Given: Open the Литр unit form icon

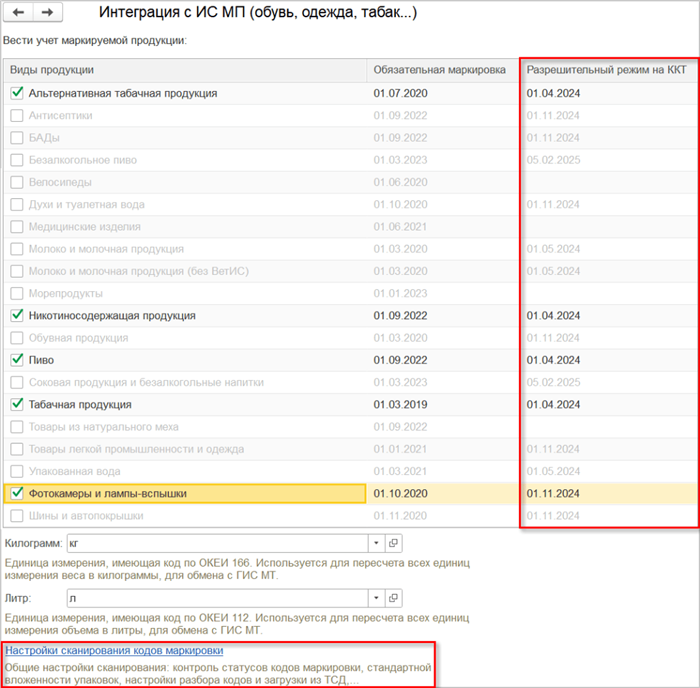Looking at the screenshot, I should pos(393,598).
